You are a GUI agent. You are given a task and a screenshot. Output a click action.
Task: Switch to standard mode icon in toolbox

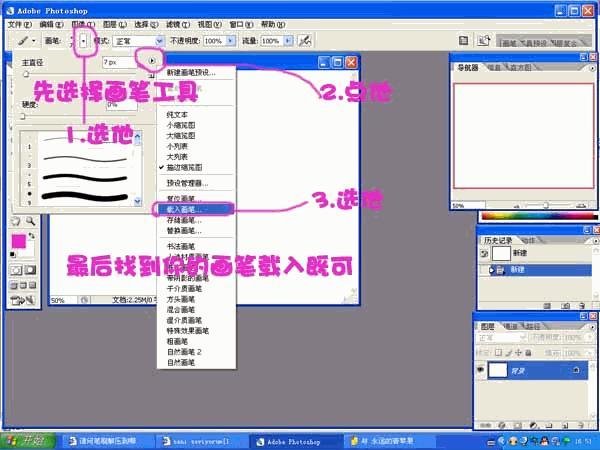click(16, 271)
